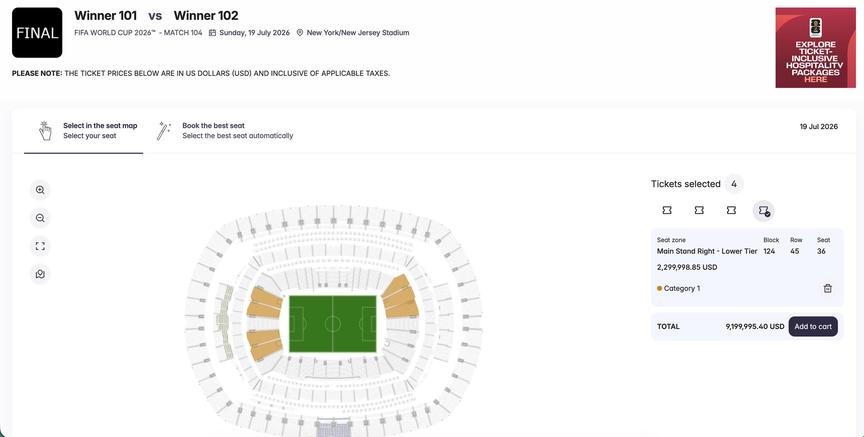
Task: Click the Category 1 orange color dot
Action: pyautogui.click(x=659, y=288)
